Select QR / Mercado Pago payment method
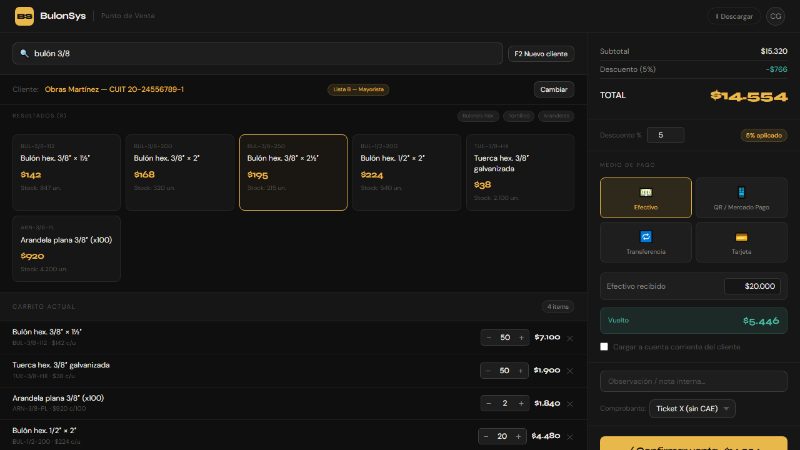This screenshot has width=800, height=450. [x=741, y=197]
